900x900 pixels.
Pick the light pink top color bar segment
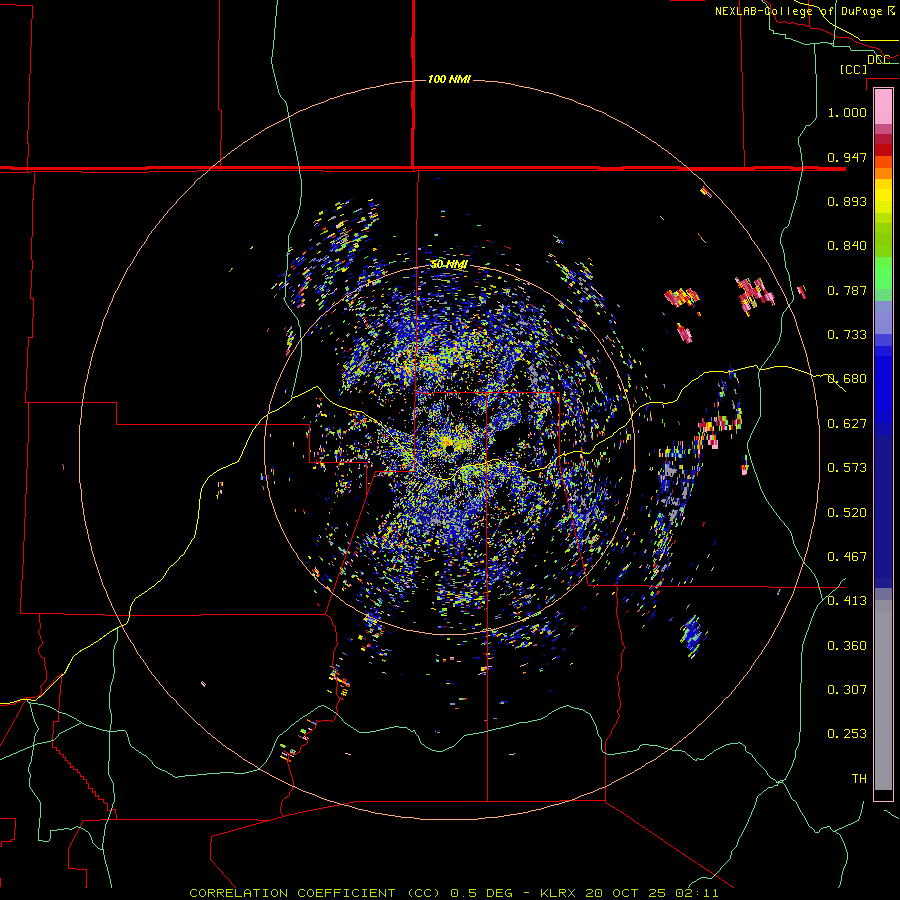pyautogui.click(x=883, y=106)
